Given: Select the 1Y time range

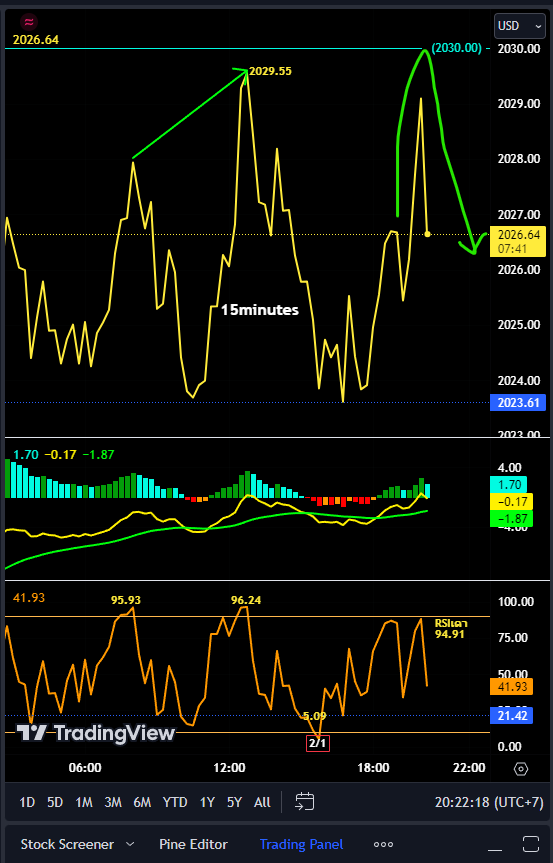Looking at the screenshot, I should 207,802.
